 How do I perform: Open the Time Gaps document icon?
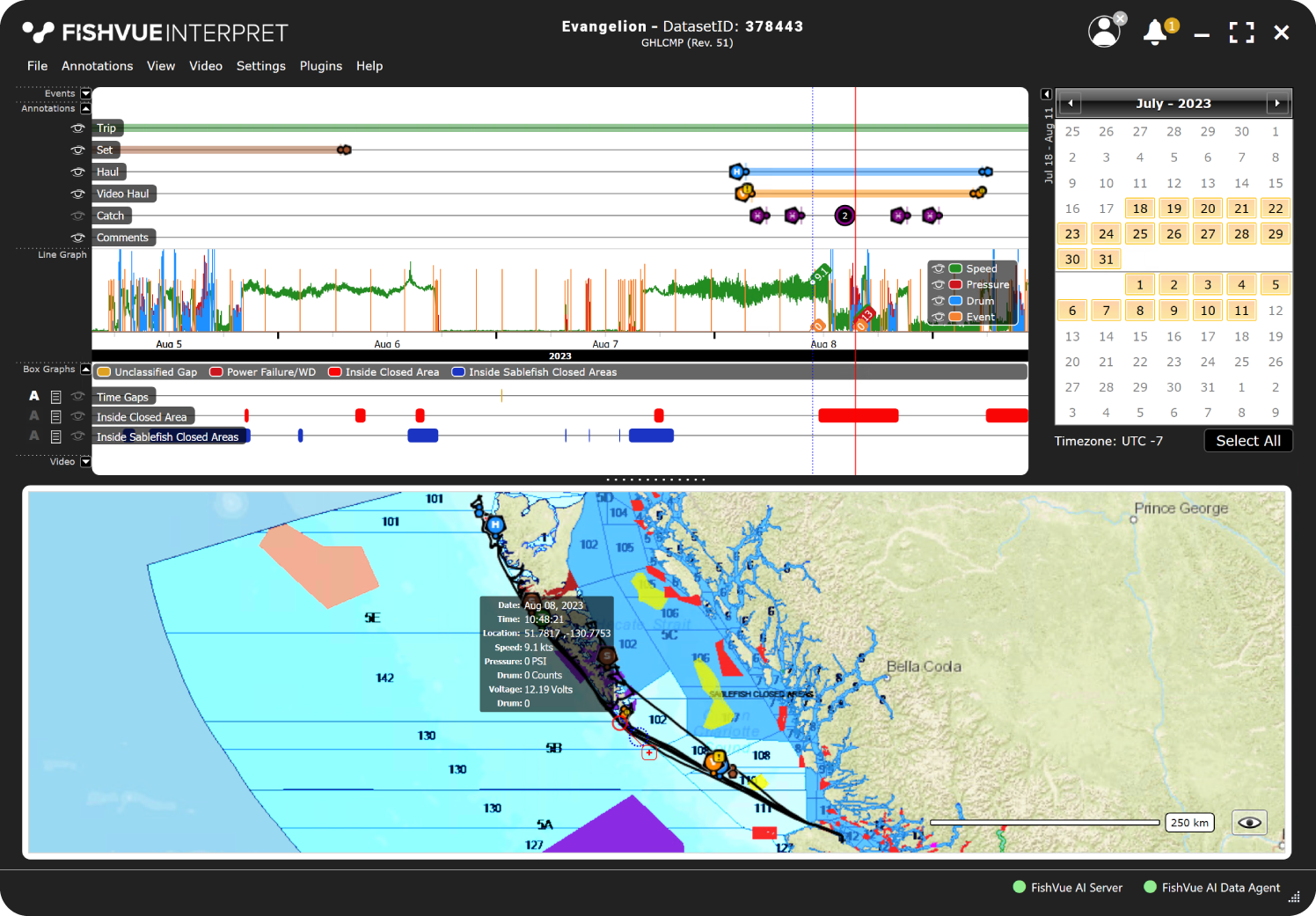(56, 397)
